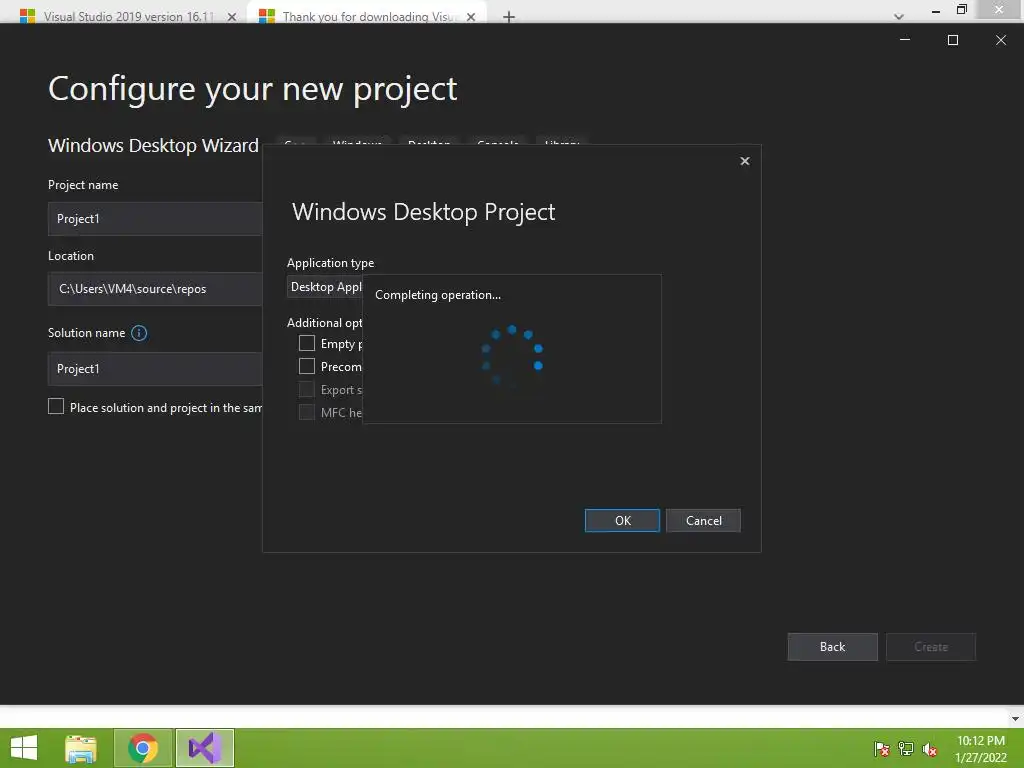Click the Completing operation progress spinner
The width and height of the screenshot is (1024, 768).
(x=512, y=356)
